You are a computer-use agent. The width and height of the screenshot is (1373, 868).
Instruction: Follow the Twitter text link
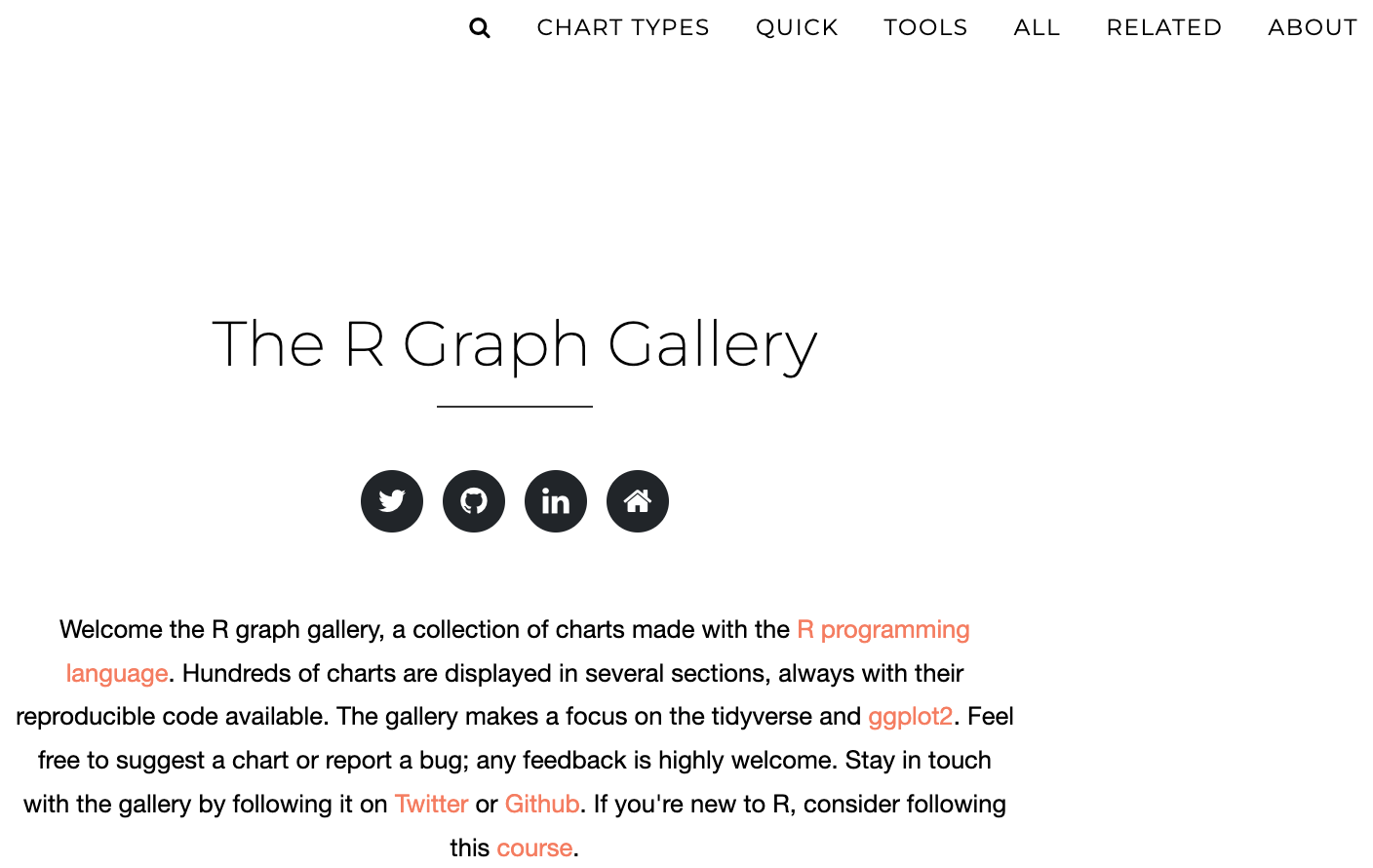(x=431, y=805)
